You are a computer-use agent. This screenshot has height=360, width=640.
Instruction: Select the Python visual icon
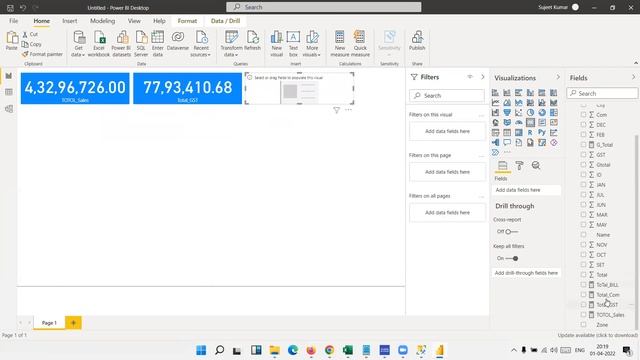coord(542,132)
